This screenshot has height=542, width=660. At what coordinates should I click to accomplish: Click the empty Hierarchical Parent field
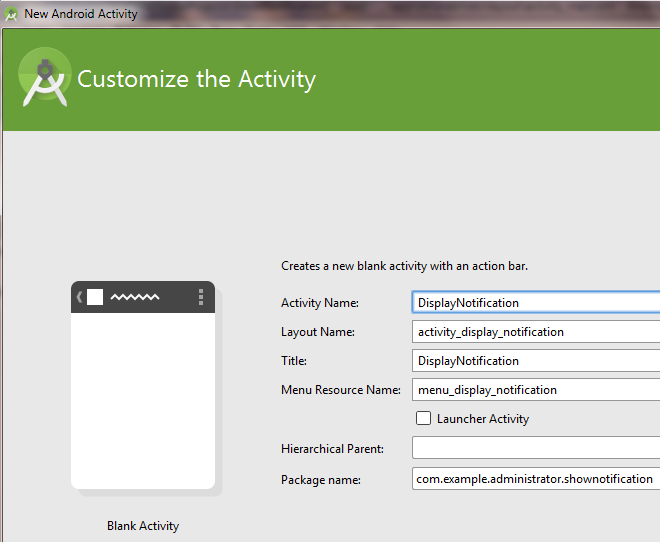pos(535,448)
